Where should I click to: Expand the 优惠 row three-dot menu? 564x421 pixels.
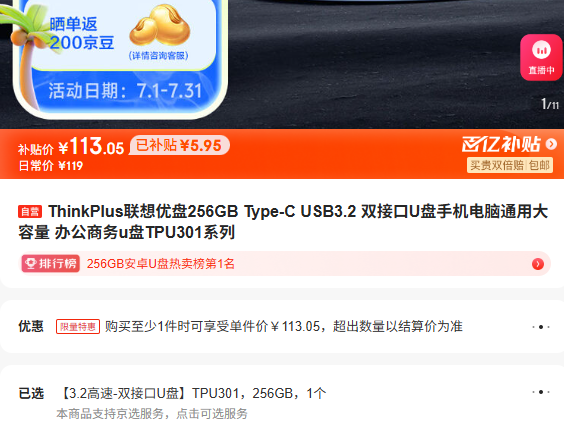541,327
